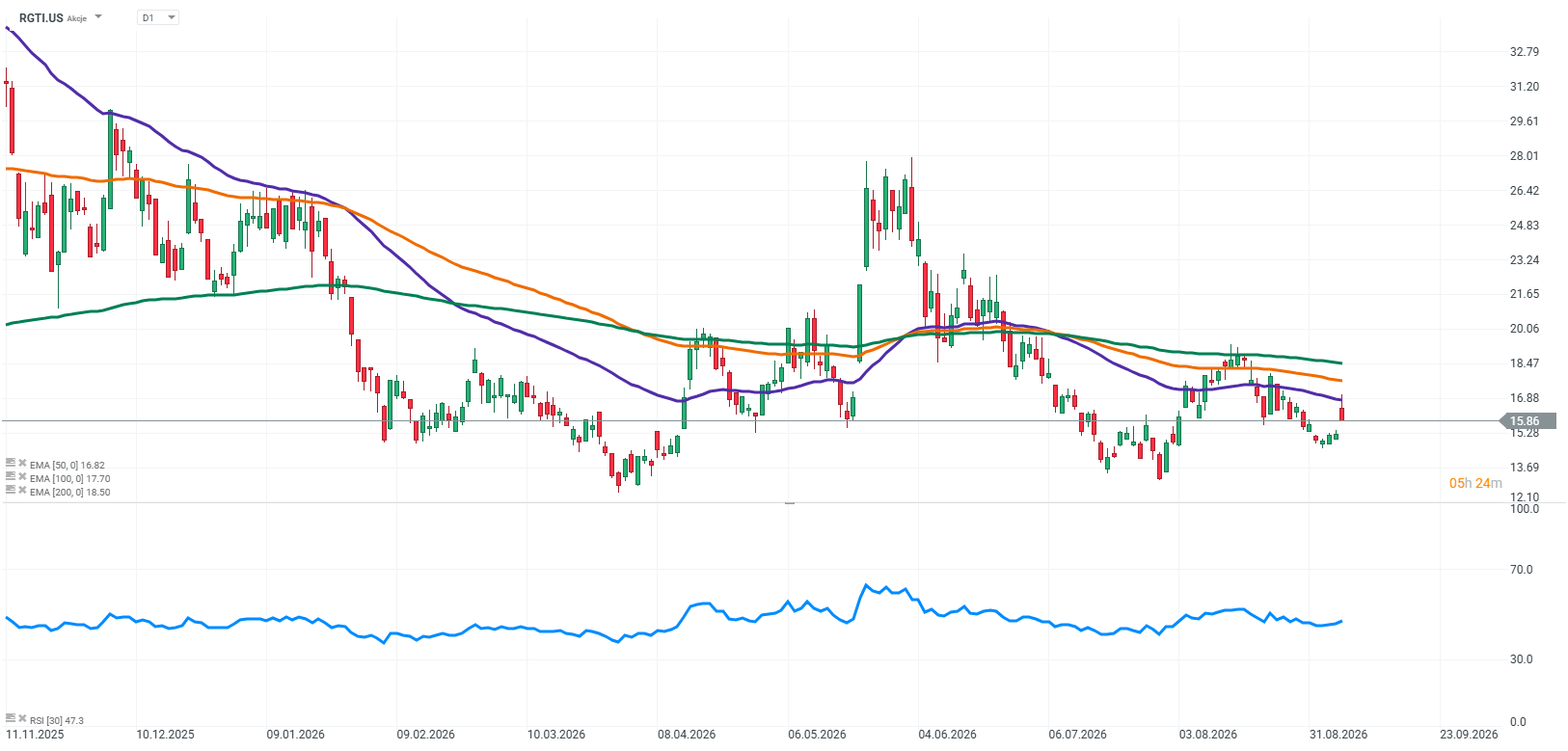Viewport: 1568px width, 751px height.
Task: Click the divider handle between price and RSI panes
Action: [790, 503]
